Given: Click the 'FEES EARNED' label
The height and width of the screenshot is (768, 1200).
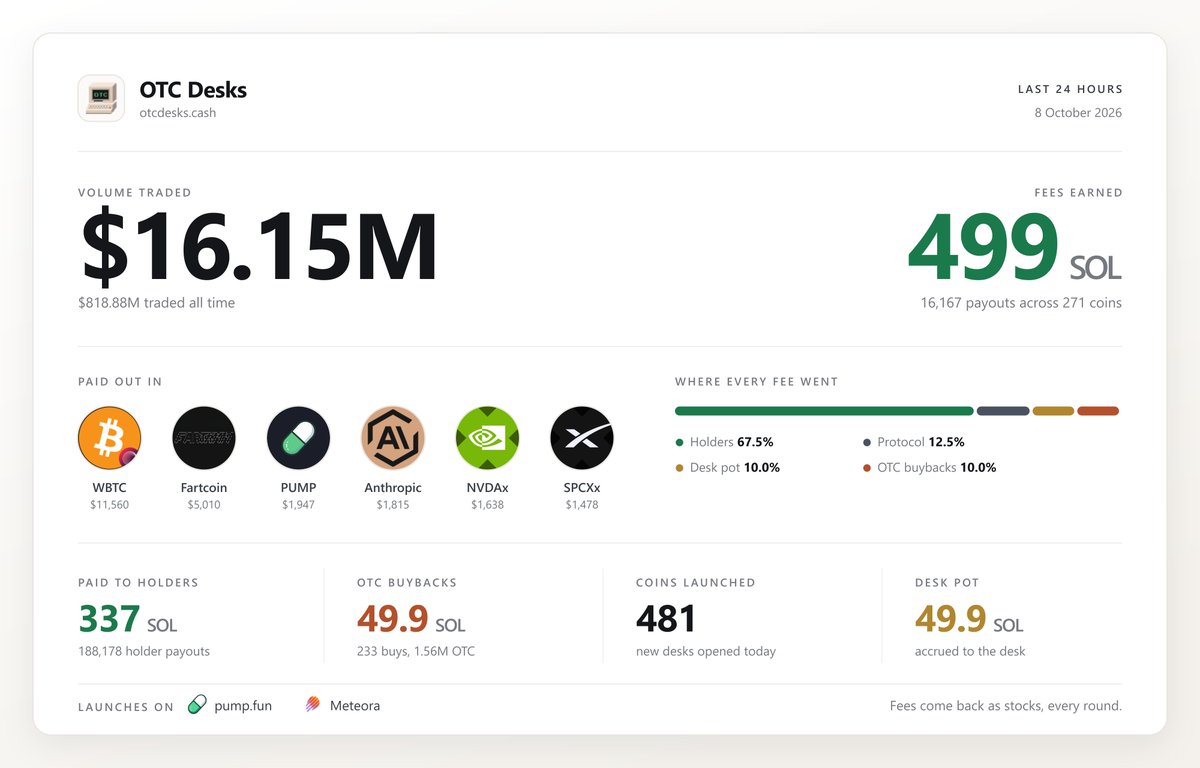Looking at the screenshot, I should tap(1078, 193).
